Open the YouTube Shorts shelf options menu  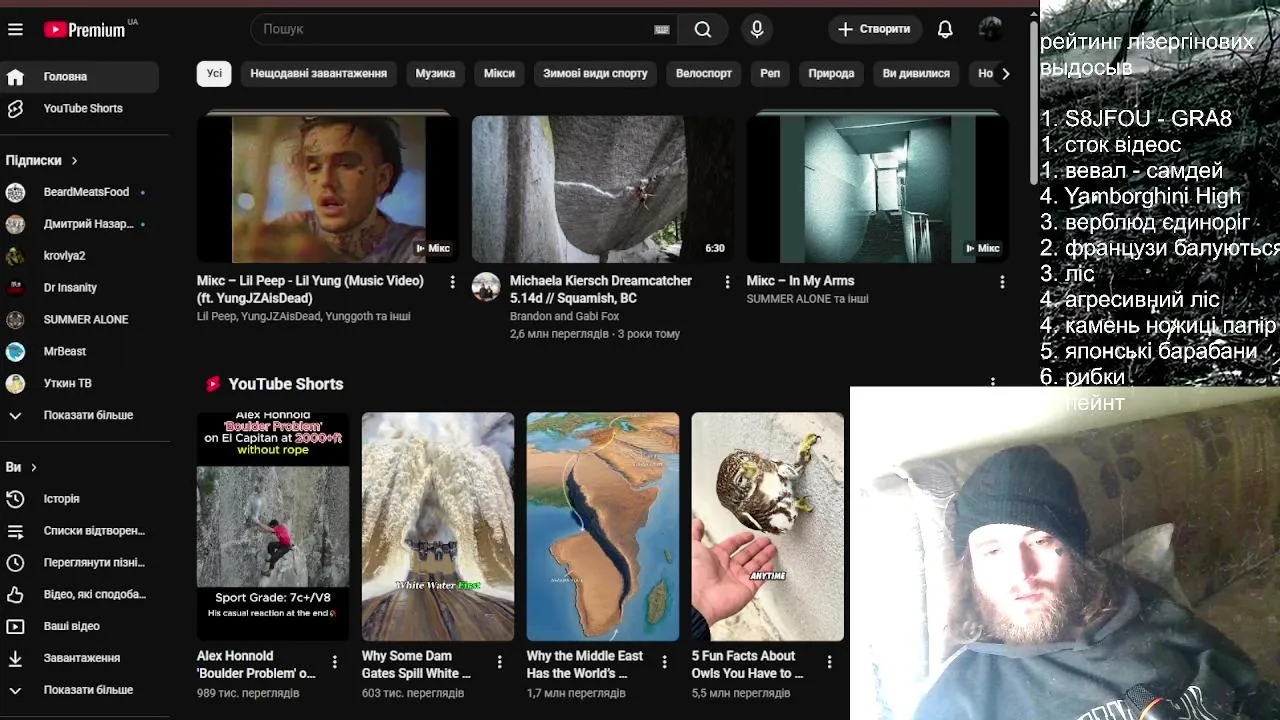point(992,381)
